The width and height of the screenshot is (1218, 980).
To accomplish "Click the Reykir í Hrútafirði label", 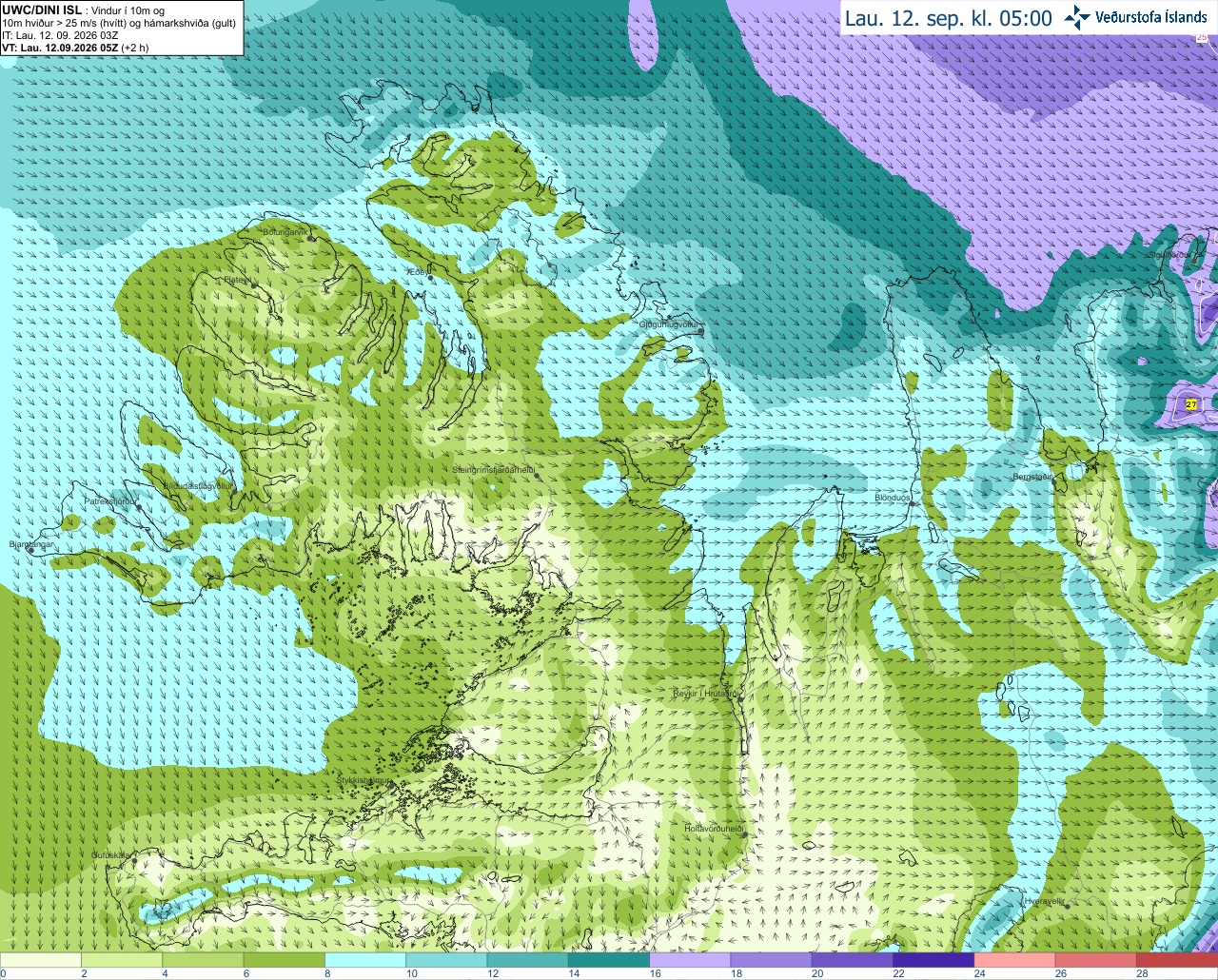I will 706,694.
